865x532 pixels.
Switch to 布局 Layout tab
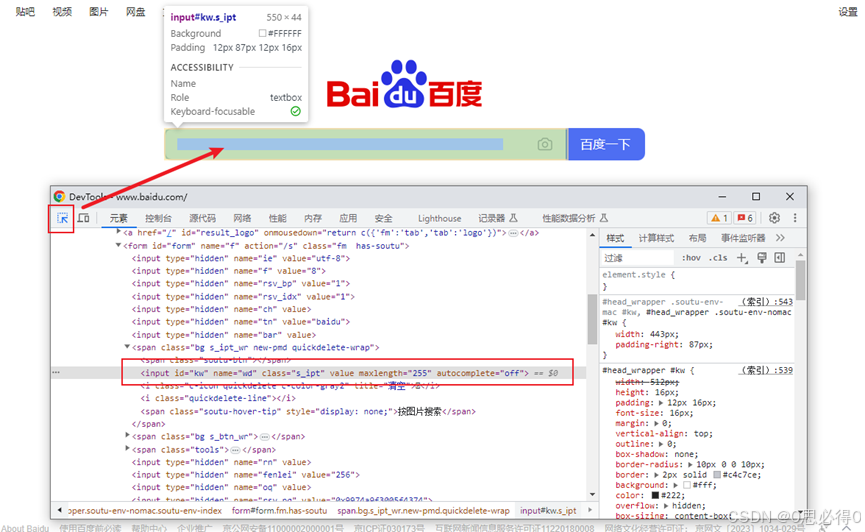pyautogui.click(x=697, y=238)
